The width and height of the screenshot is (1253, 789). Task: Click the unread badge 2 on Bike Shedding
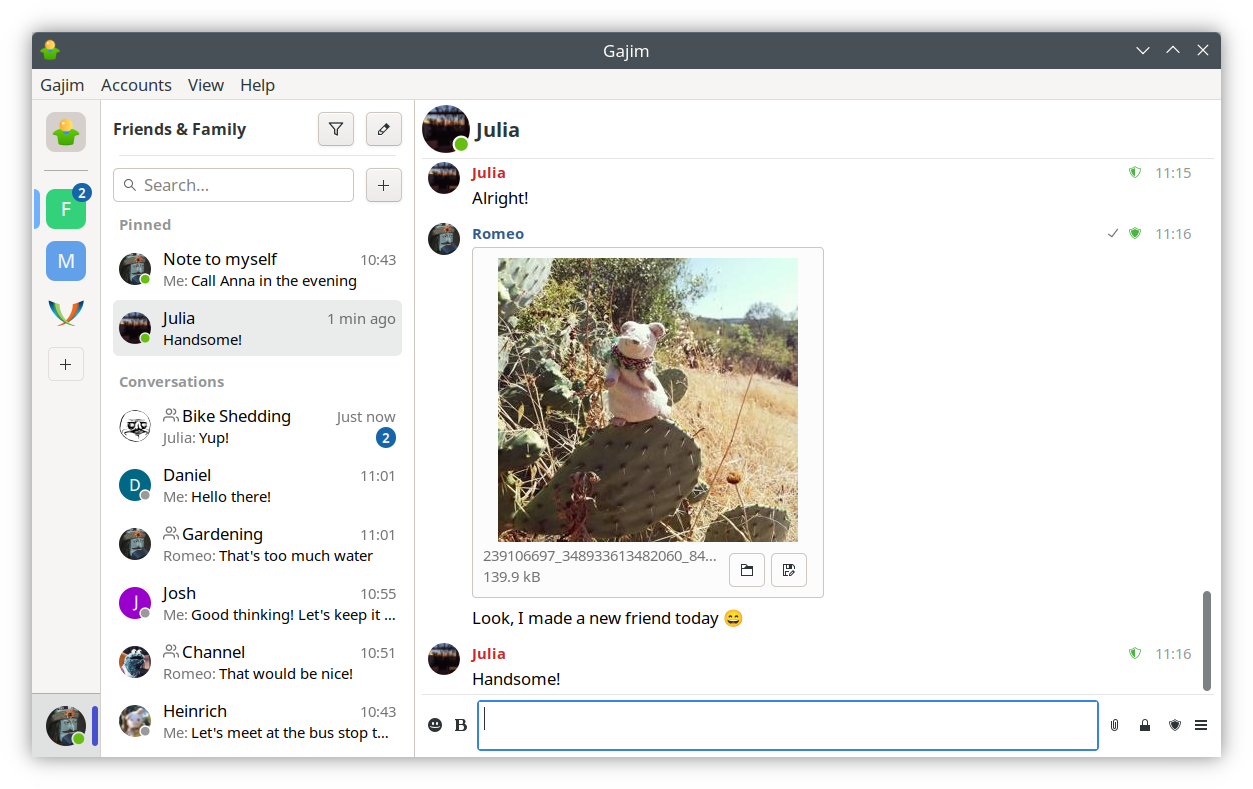385,437
